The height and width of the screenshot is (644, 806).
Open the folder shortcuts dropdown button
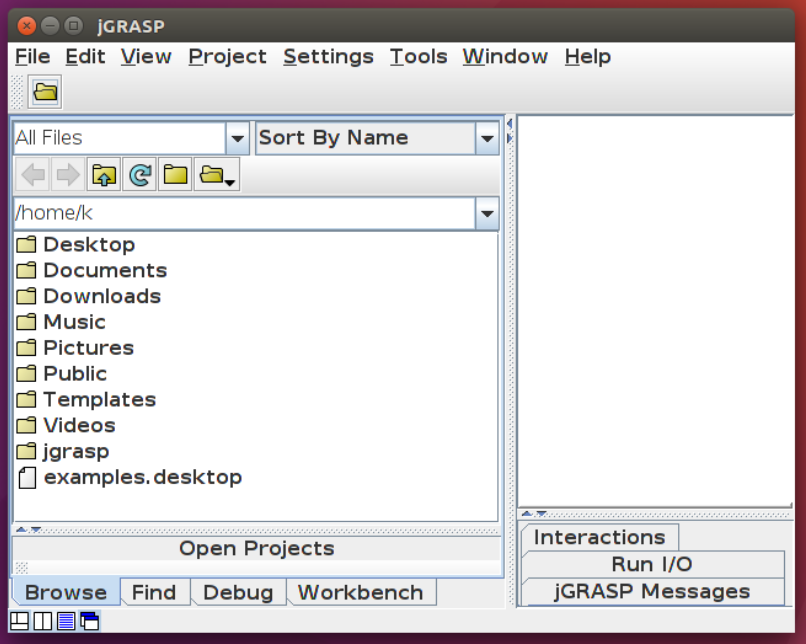217,175
